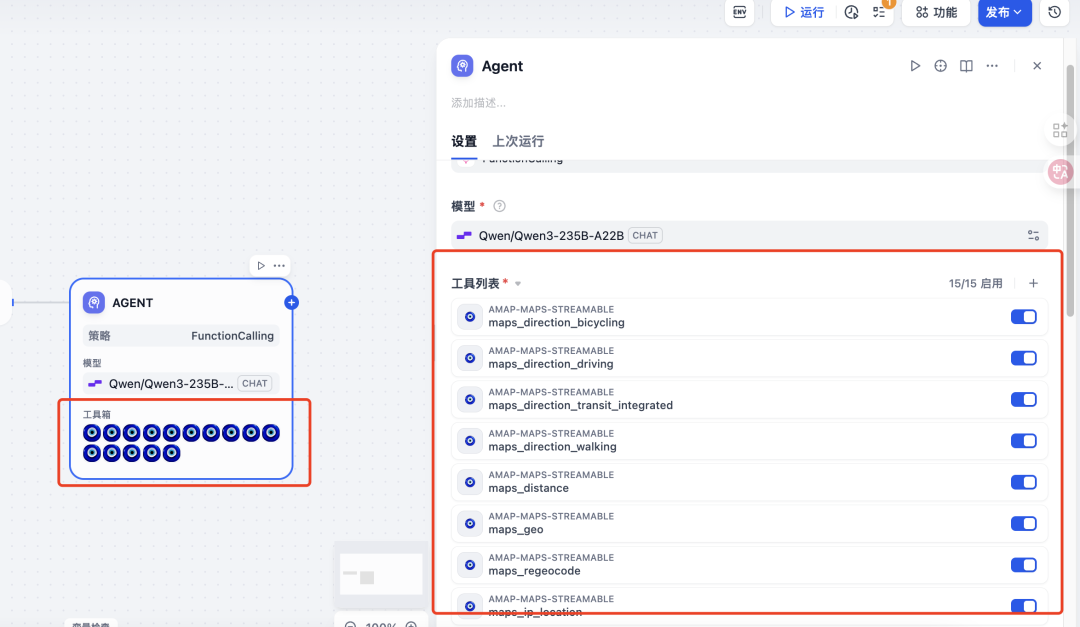
Task: Click the 功能 features button
Action: (936, 12)
